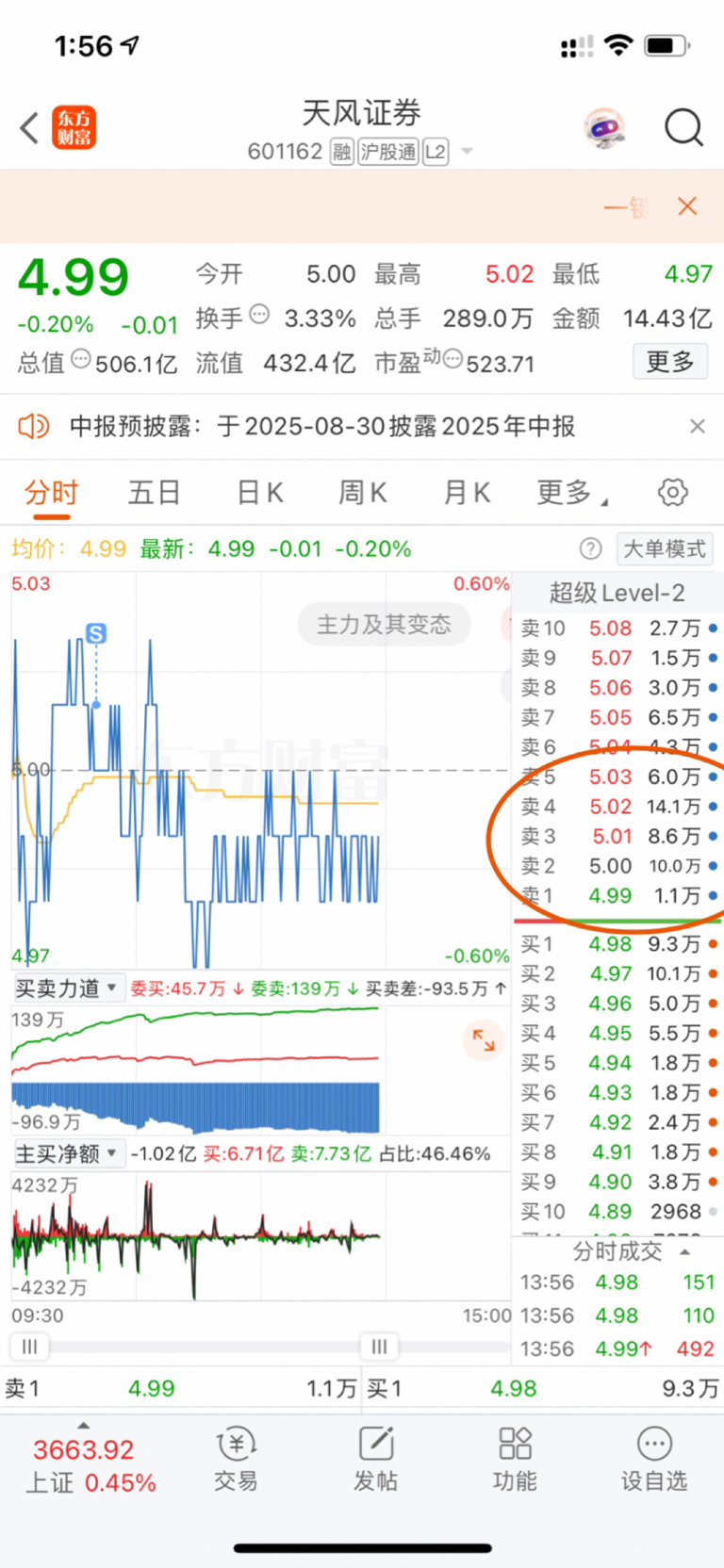Tap the 市盈 info smiley icon
724x1568 pixels.
pyautogui.click(x=452, y=359)
